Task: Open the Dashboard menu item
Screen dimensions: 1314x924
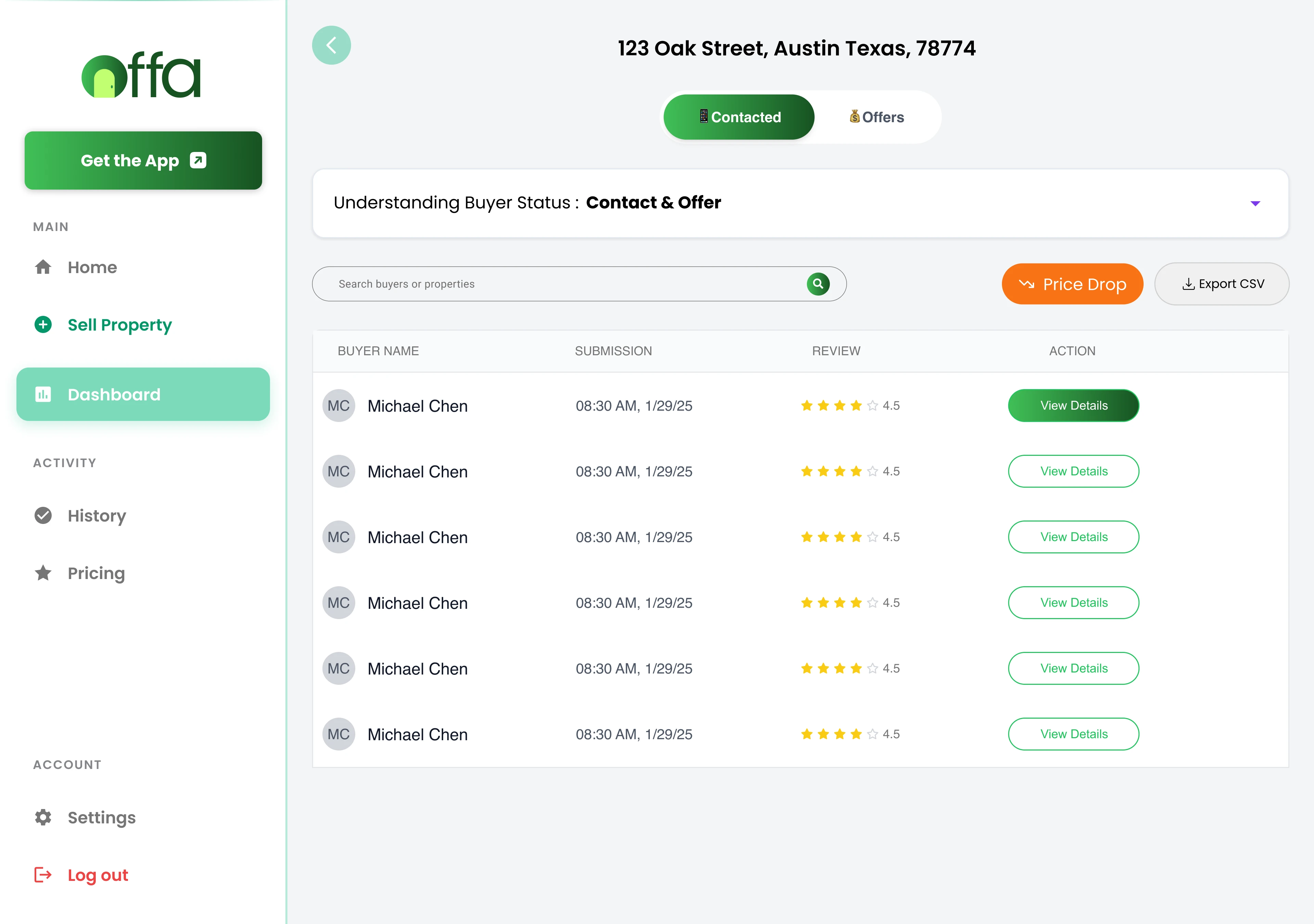Action: pyautogui.click(x=143, y=395)
